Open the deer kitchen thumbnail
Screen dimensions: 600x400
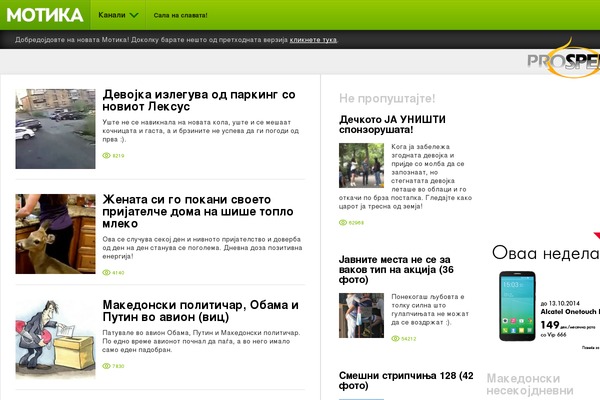[x=55, y=234]
